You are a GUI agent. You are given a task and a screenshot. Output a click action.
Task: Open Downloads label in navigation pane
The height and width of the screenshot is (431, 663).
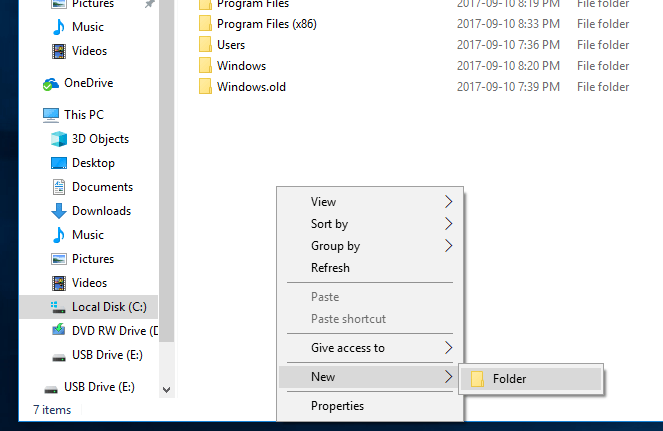pos(101,211)
